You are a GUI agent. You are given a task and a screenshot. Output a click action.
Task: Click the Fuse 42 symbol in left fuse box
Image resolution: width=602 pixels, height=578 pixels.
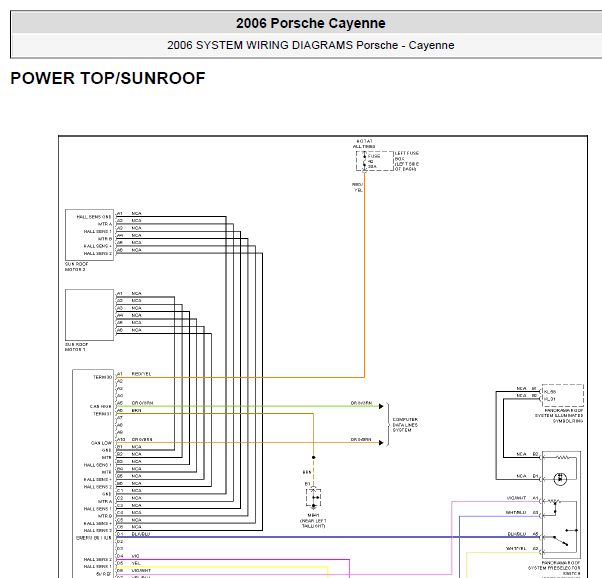pyautogui.click(x=365, y=161)
